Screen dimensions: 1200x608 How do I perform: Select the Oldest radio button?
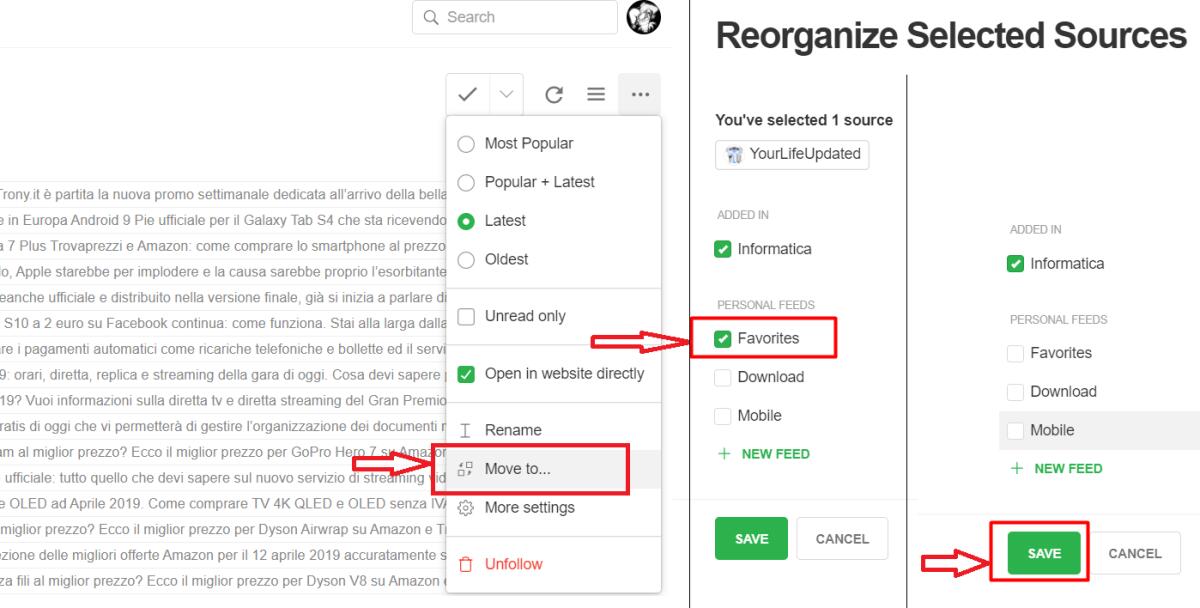point(466,259)
